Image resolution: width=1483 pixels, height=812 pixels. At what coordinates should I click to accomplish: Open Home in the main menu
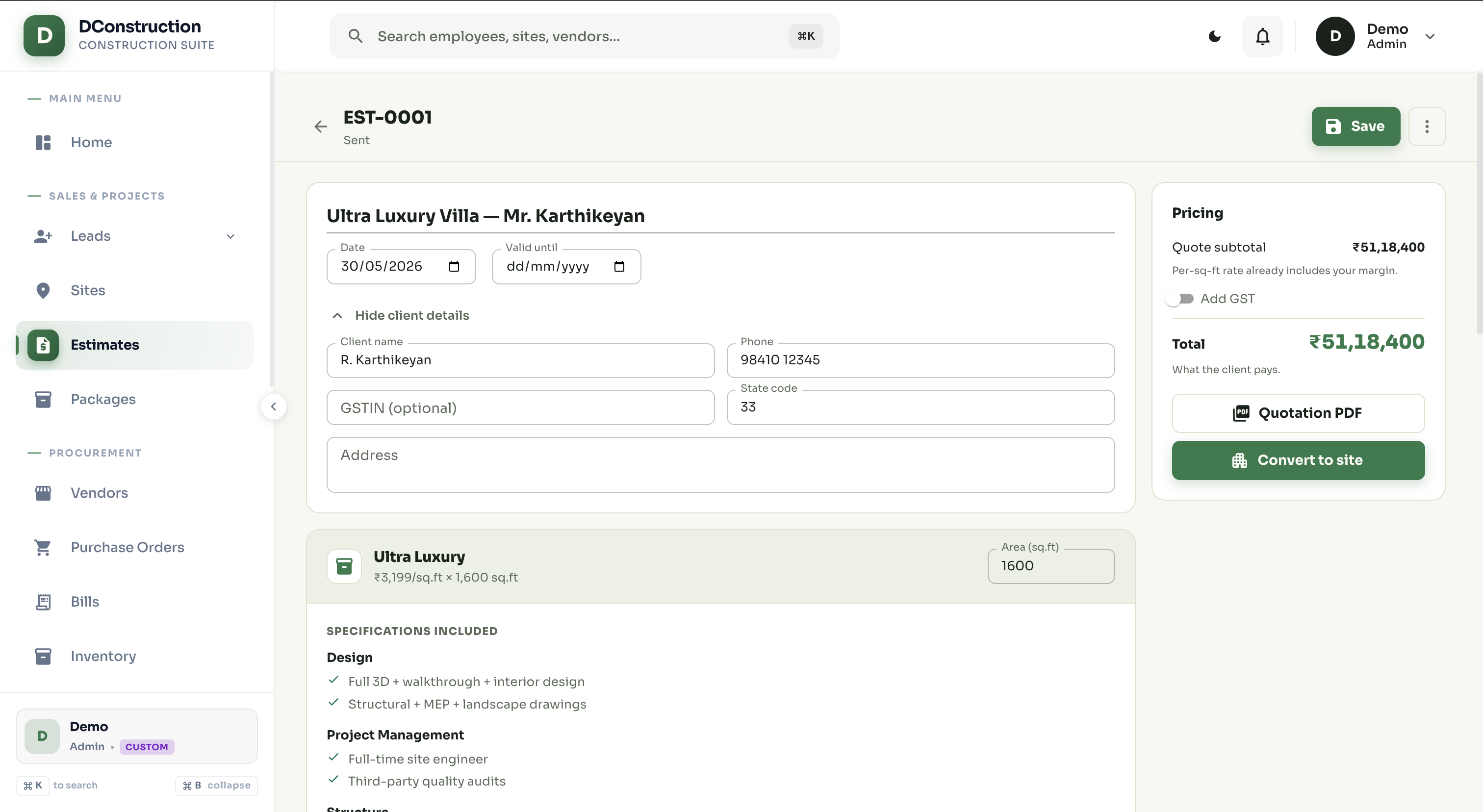tap(135, 142)
